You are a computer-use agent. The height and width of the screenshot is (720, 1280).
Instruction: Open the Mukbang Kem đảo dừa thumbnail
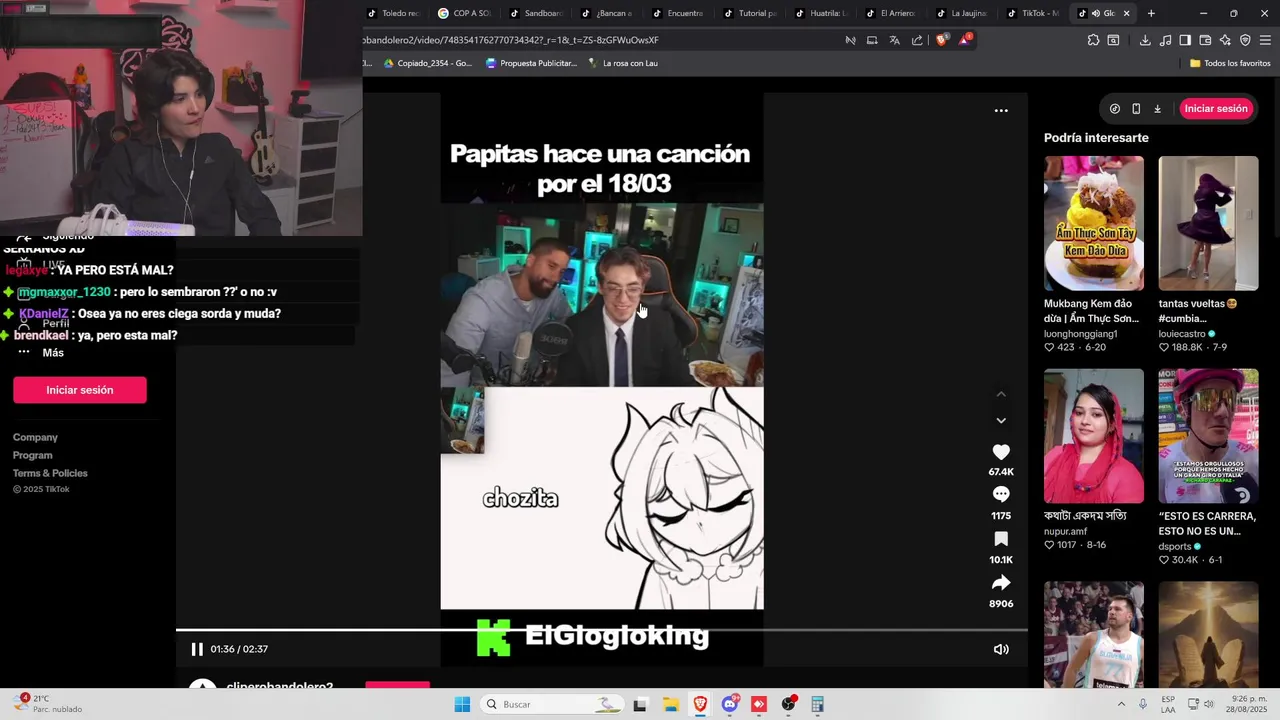[1094, 223]
